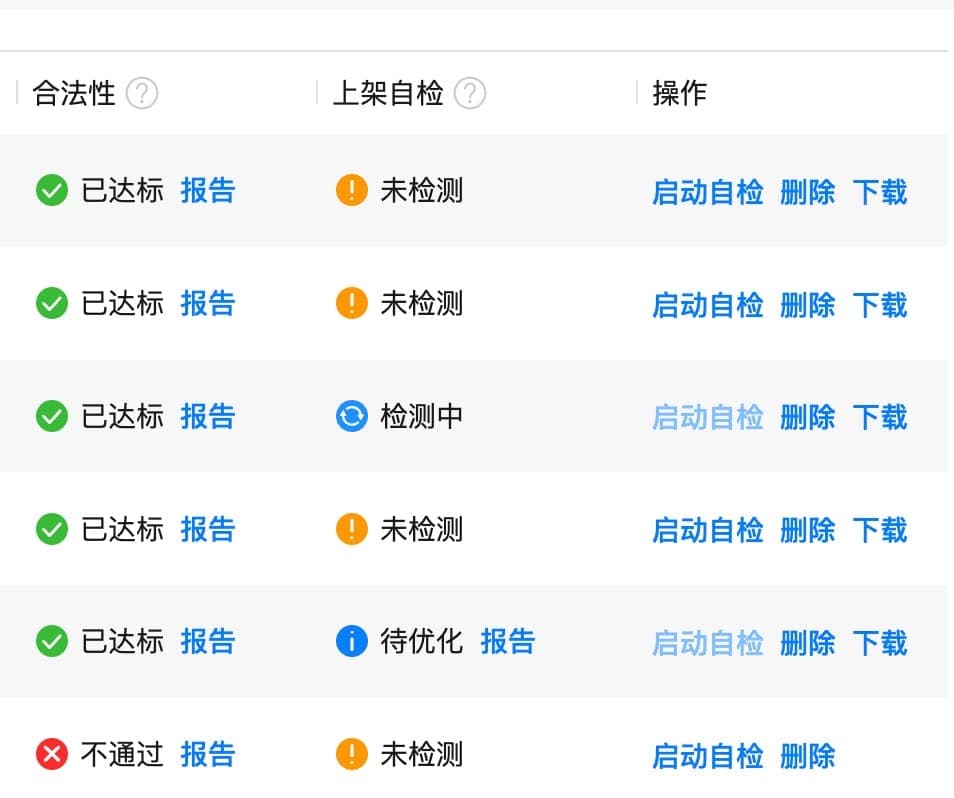954x798 pixels.
Task: Click the orange warning icon in the bottom row
Action: click(351, 755)
